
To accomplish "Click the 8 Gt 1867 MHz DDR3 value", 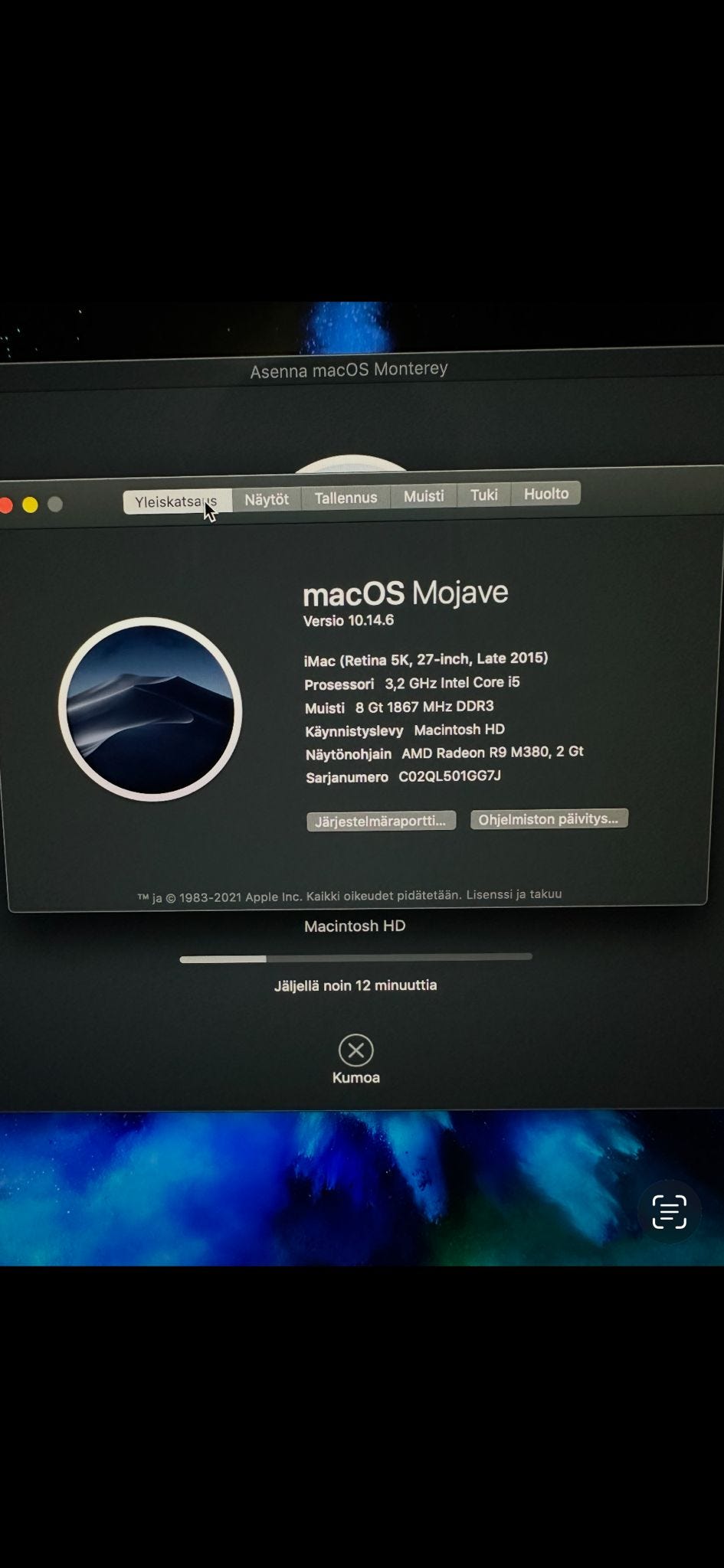I will pos(424,707).
